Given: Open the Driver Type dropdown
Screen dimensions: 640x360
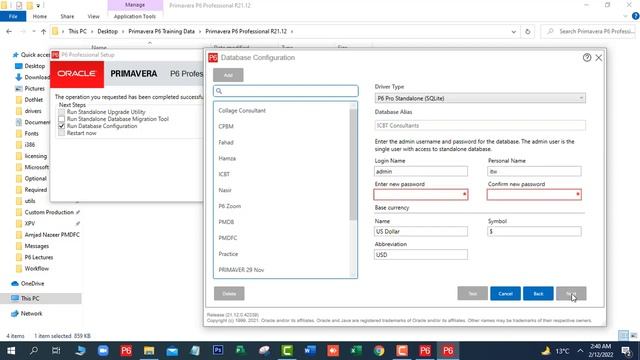Looking at the screenshot, I should coord(480,98).
